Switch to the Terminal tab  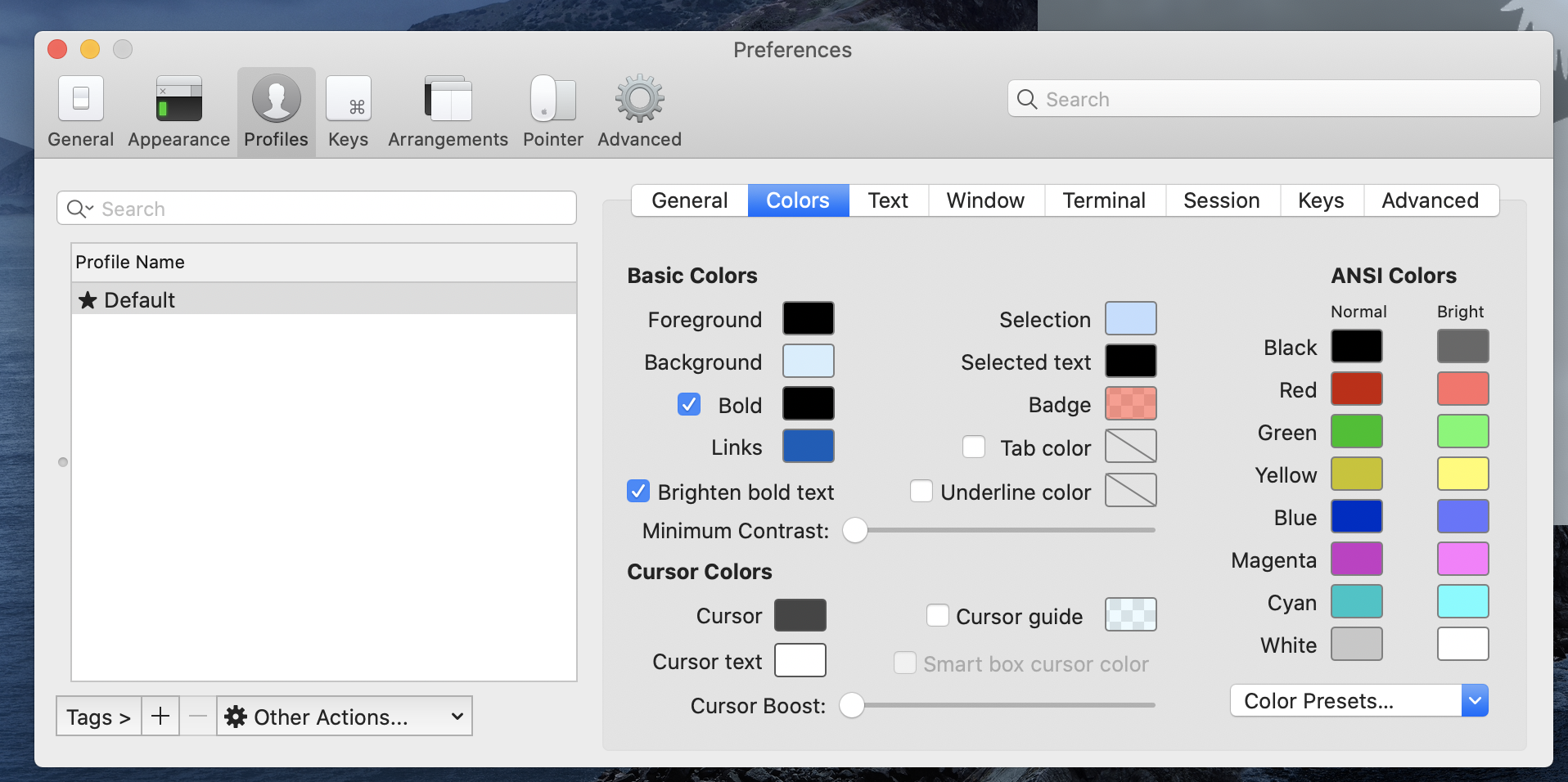click(x=1103, y=200)
